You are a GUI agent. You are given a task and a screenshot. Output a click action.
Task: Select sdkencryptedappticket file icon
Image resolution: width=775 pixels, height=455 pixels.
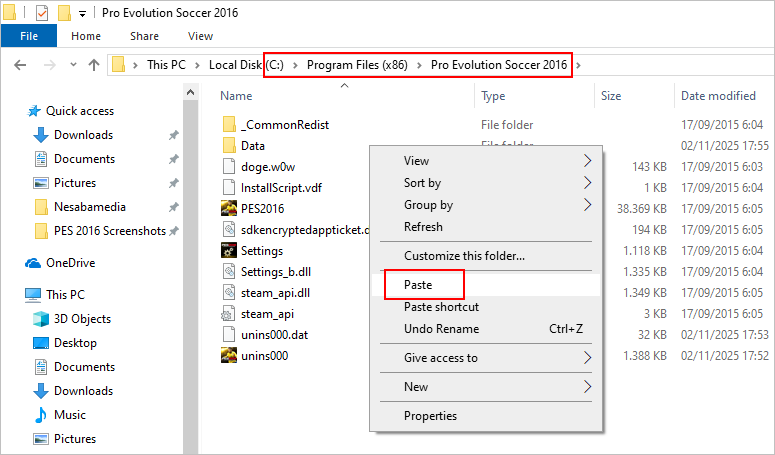(229, 230)
